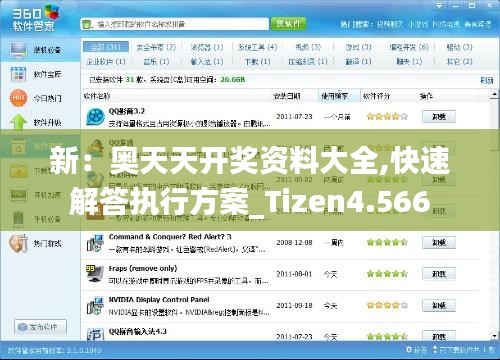This screenshot has height=360, width=500.
Task: Select the 全部 (31) category tab
Action: pyautogui.click(x=106, y=47)
